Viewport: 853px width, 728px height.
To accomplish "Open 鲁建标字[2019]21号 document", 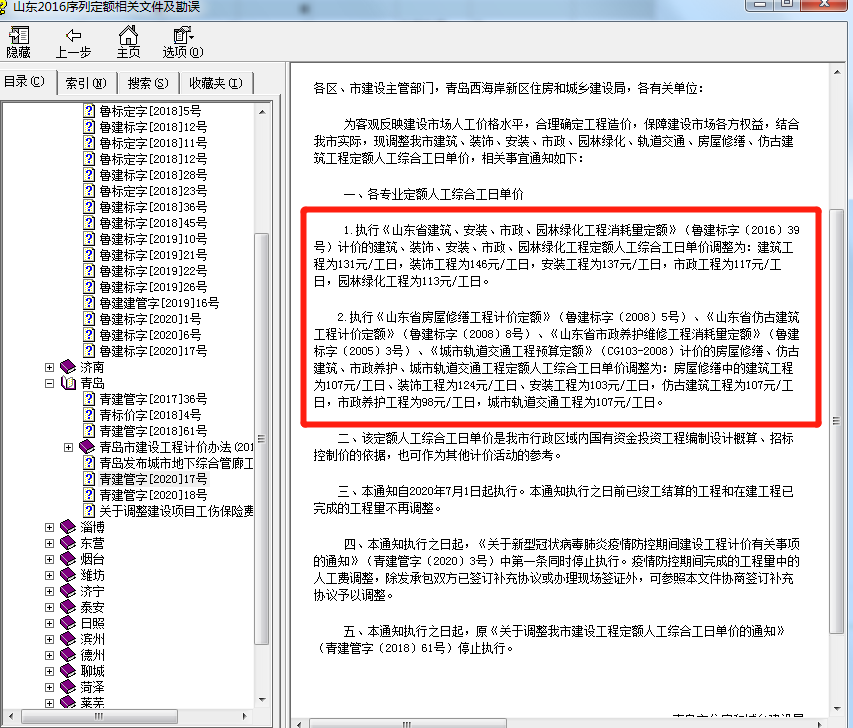I will pyautogui.click(x=153, y=255).
